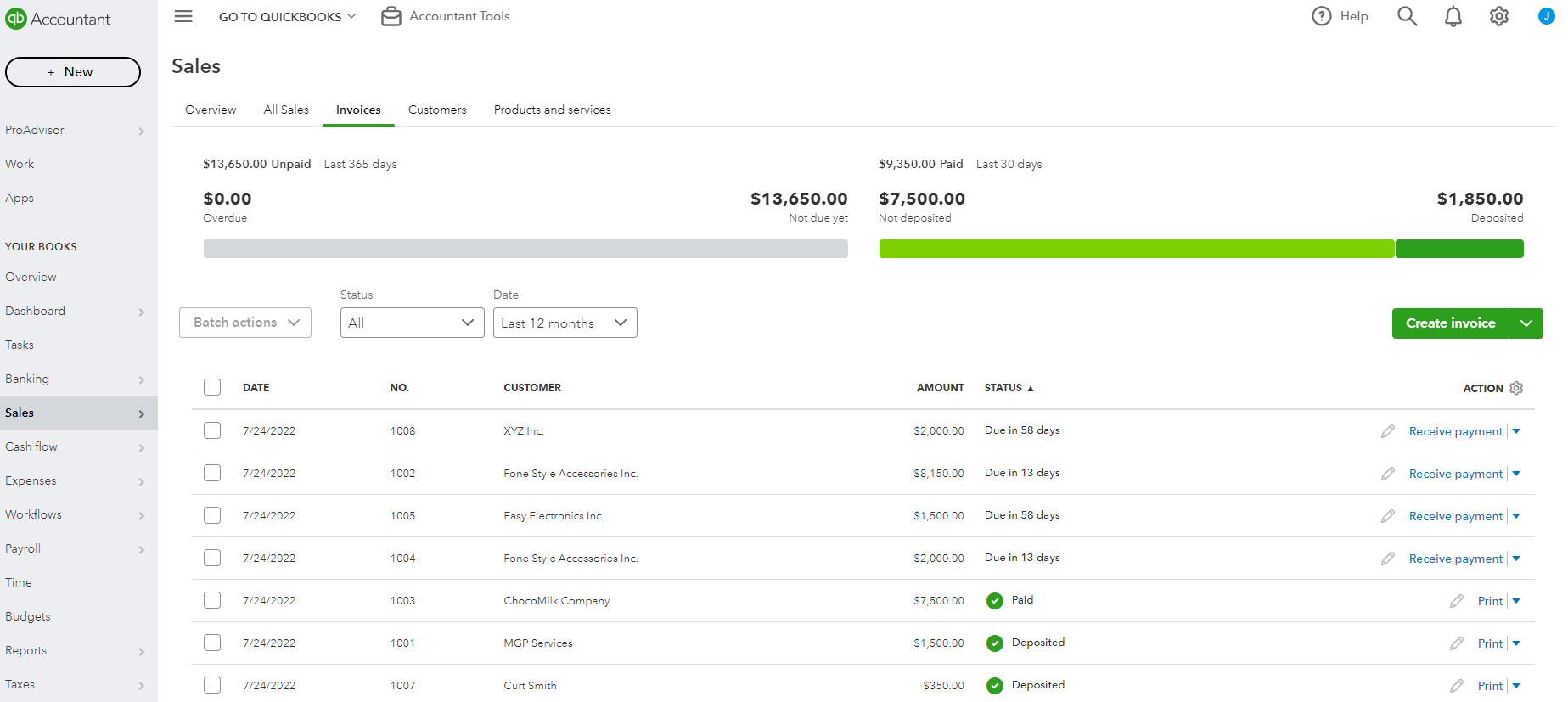Select the invoice 1003 ChocoMilk checkbox
The width and height of the screenshot is (1568, 702).
point(212,600)
